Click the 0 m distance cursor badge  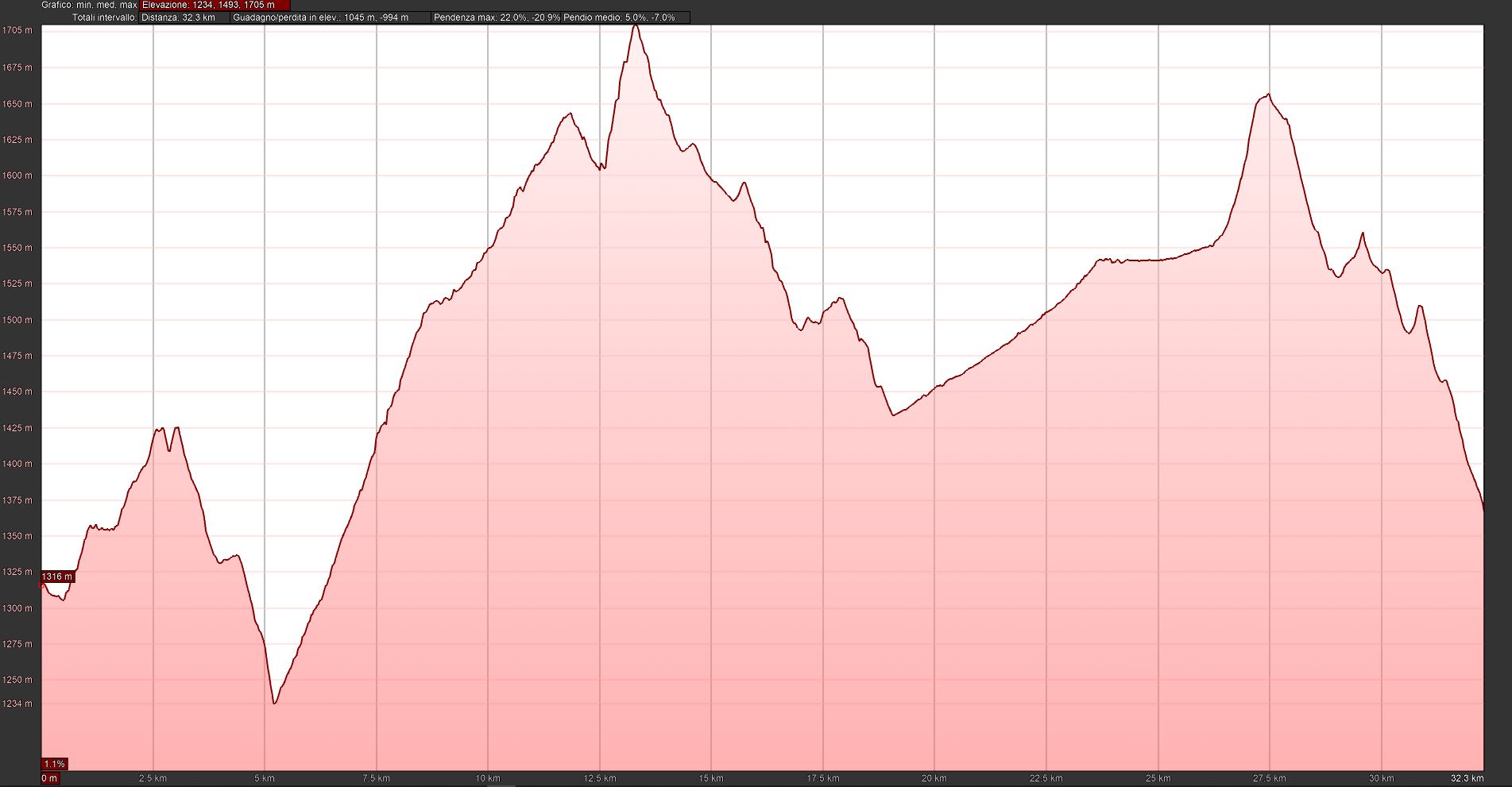(x=50, y=778)
